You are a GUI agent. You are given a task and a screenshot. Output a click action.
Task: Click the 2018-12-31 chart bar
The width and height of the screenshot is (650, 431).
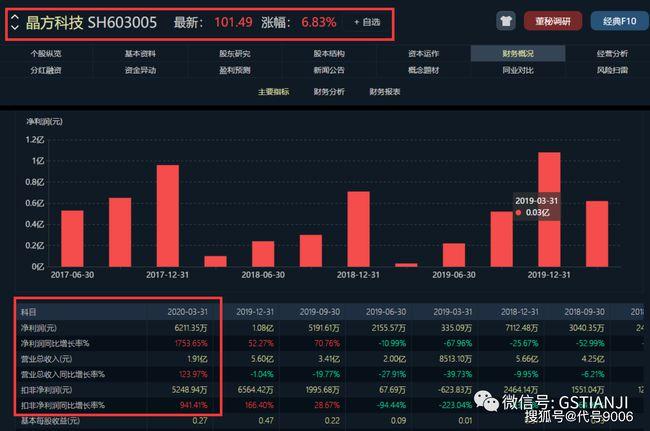coord(358,229)
